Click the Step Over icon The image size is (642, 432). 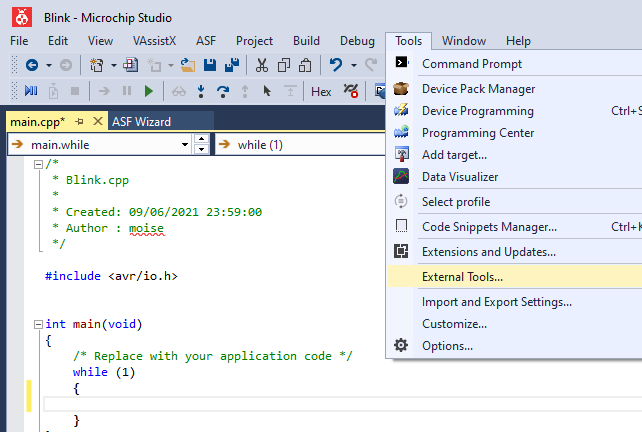[223, 91]
